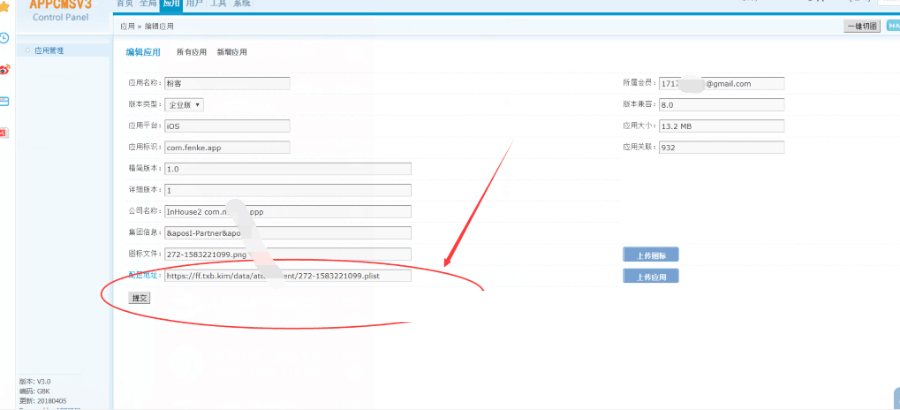
Task: Go to the 新增应用 sub-tab
Action: pyautogui.click(x=232, y=52)
